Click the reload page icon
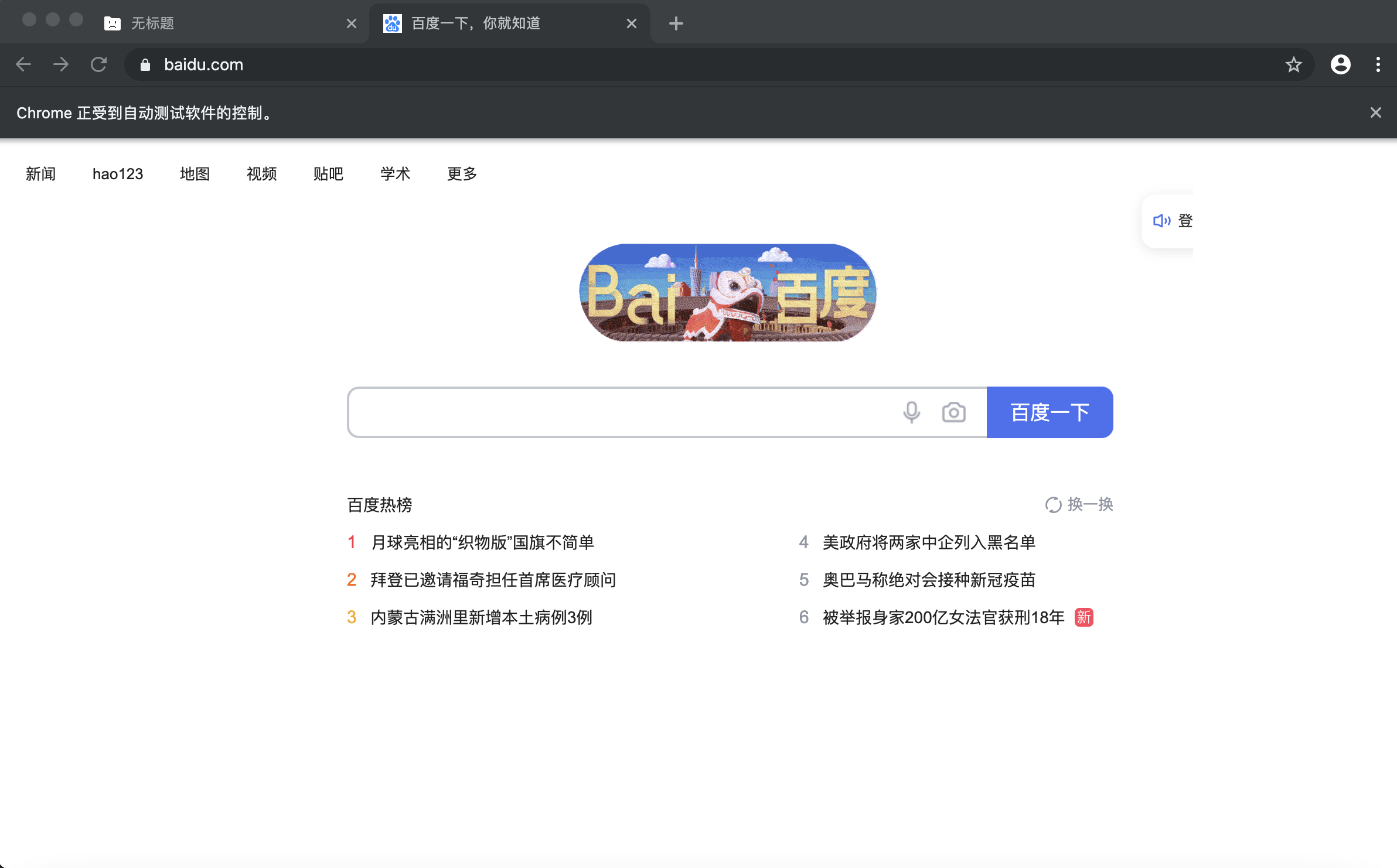The width and height of the screenshot is (1397, 868). 98,64
